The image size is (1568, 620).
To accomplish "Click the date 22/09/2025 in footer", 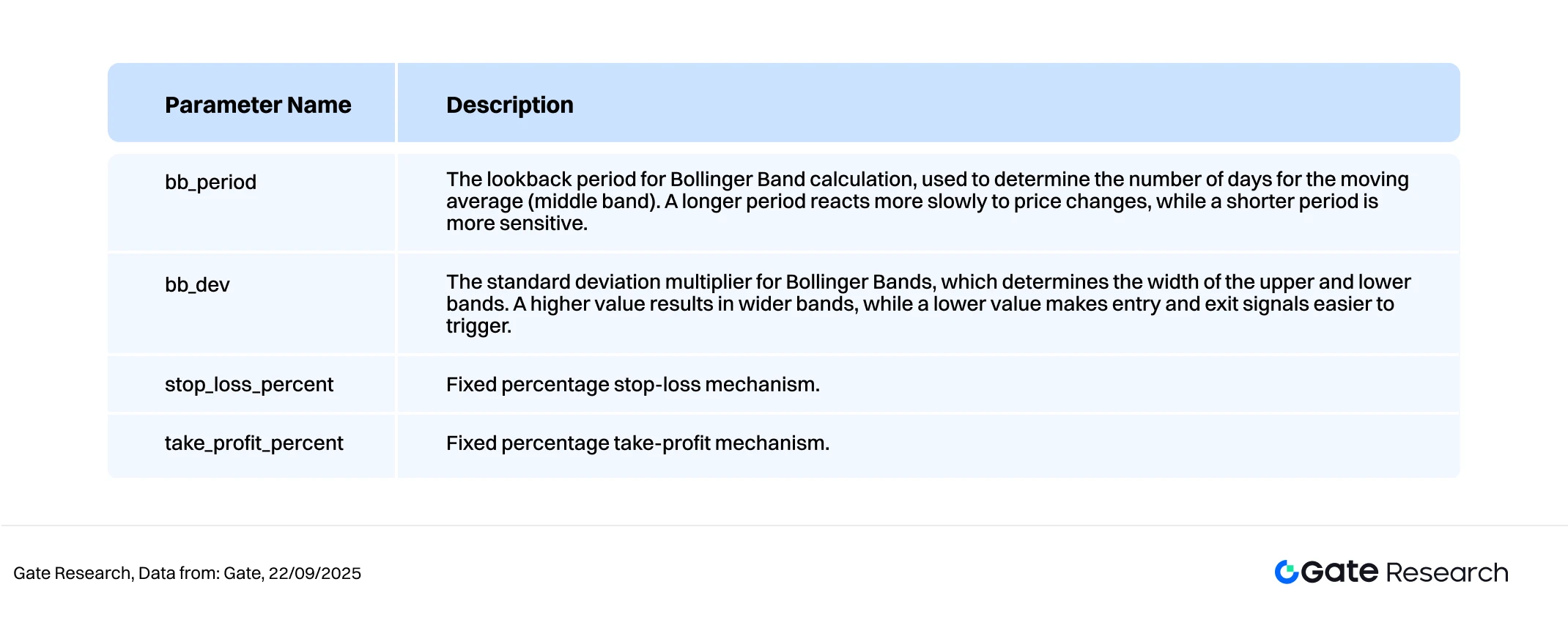I will point(315,573).
